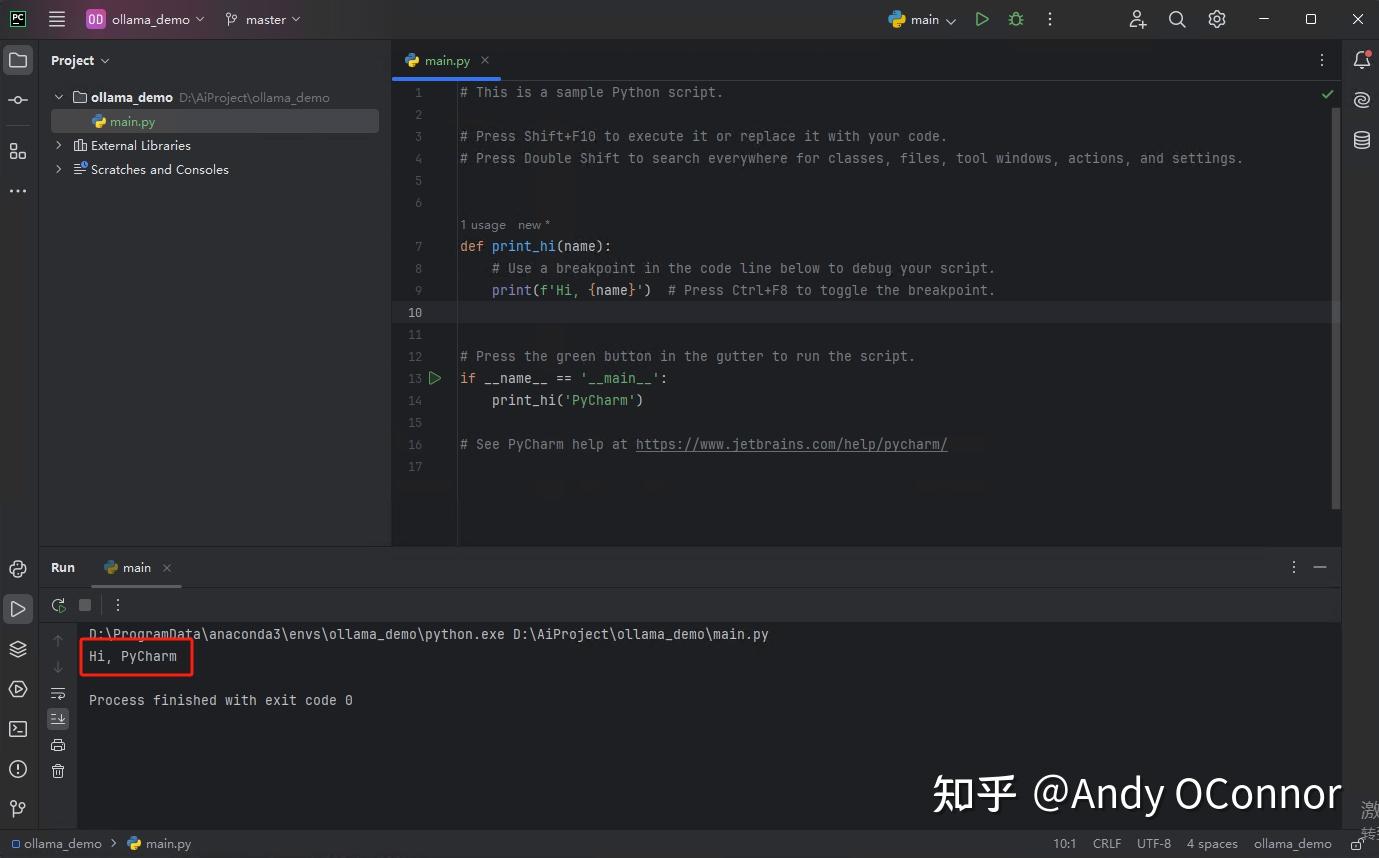
Task: Open the Notifications bell
Action: (x=1361, y=60)
